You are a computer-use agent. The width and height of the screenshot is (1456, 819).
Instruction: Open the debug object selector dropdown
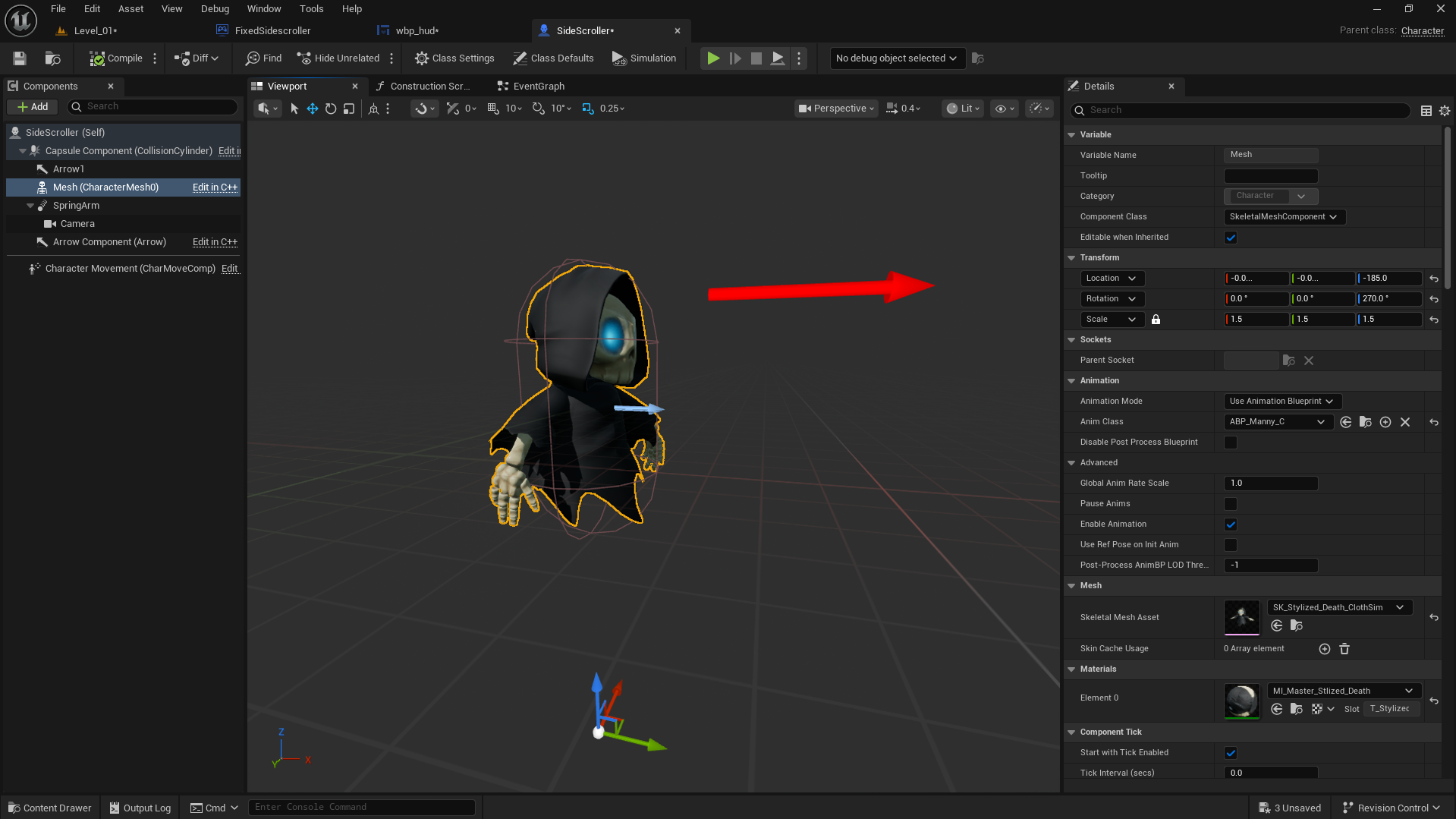[x=898, y=58]
